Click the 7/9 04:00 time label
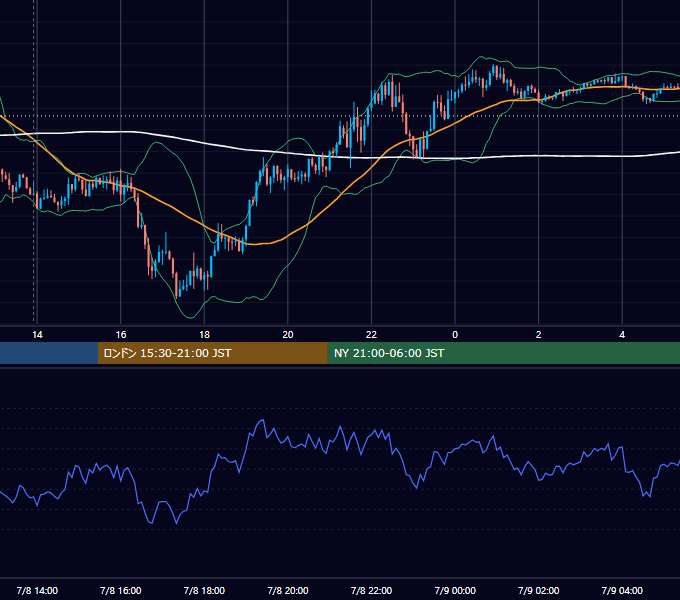Viewport: 680px width, 600px height. click(622, 590)
